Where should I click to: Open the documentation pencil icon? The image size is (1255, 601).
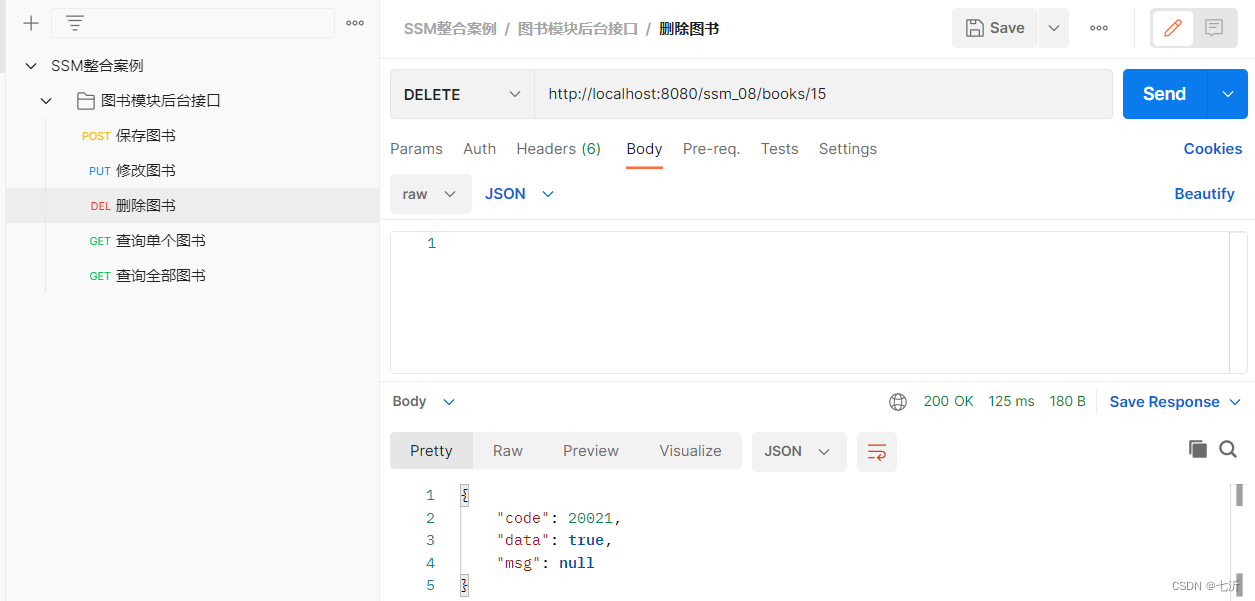point(1171,27)
